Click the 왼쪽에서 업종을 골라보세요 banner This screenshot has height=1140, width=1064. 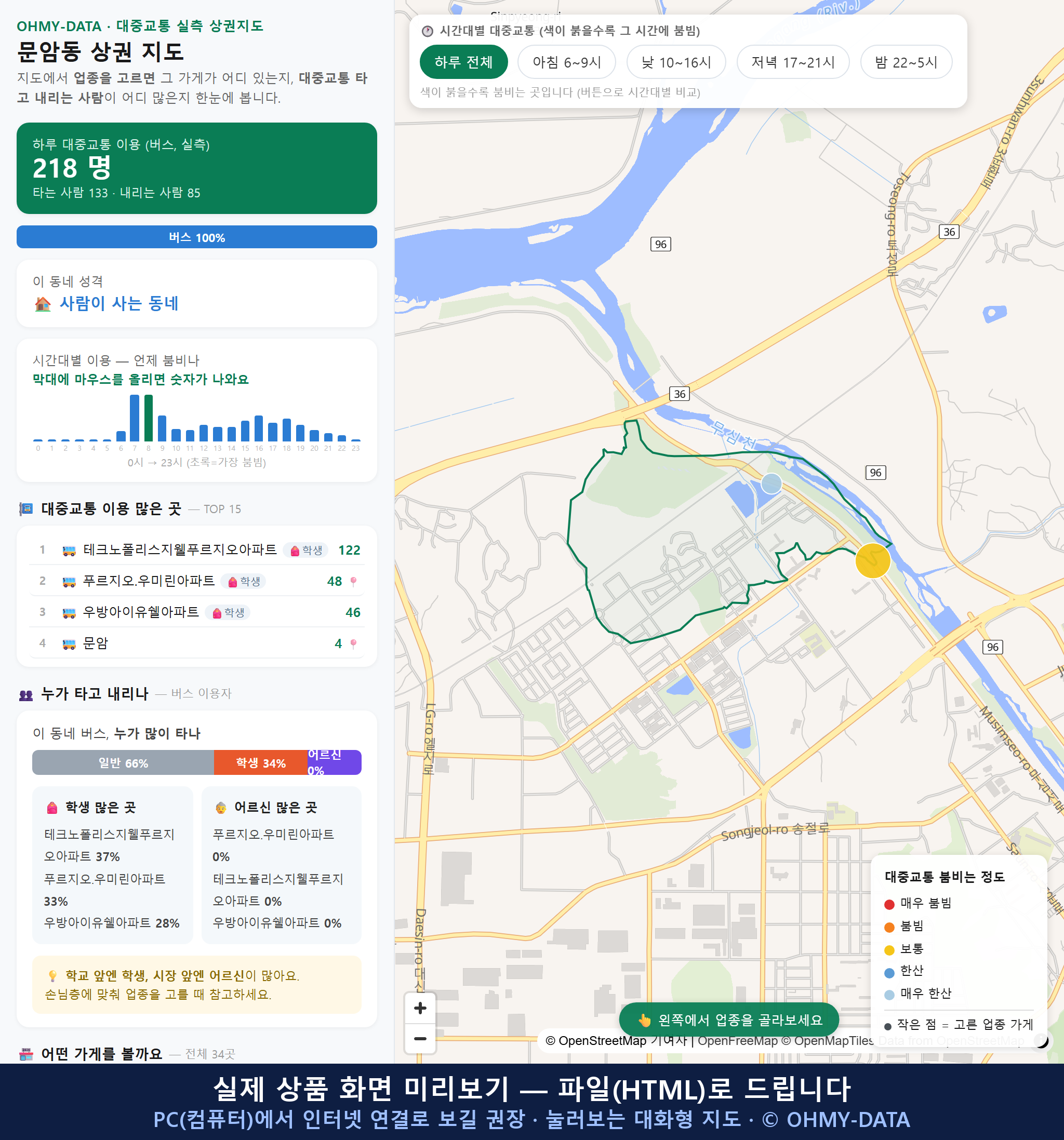pos(728,1020)
